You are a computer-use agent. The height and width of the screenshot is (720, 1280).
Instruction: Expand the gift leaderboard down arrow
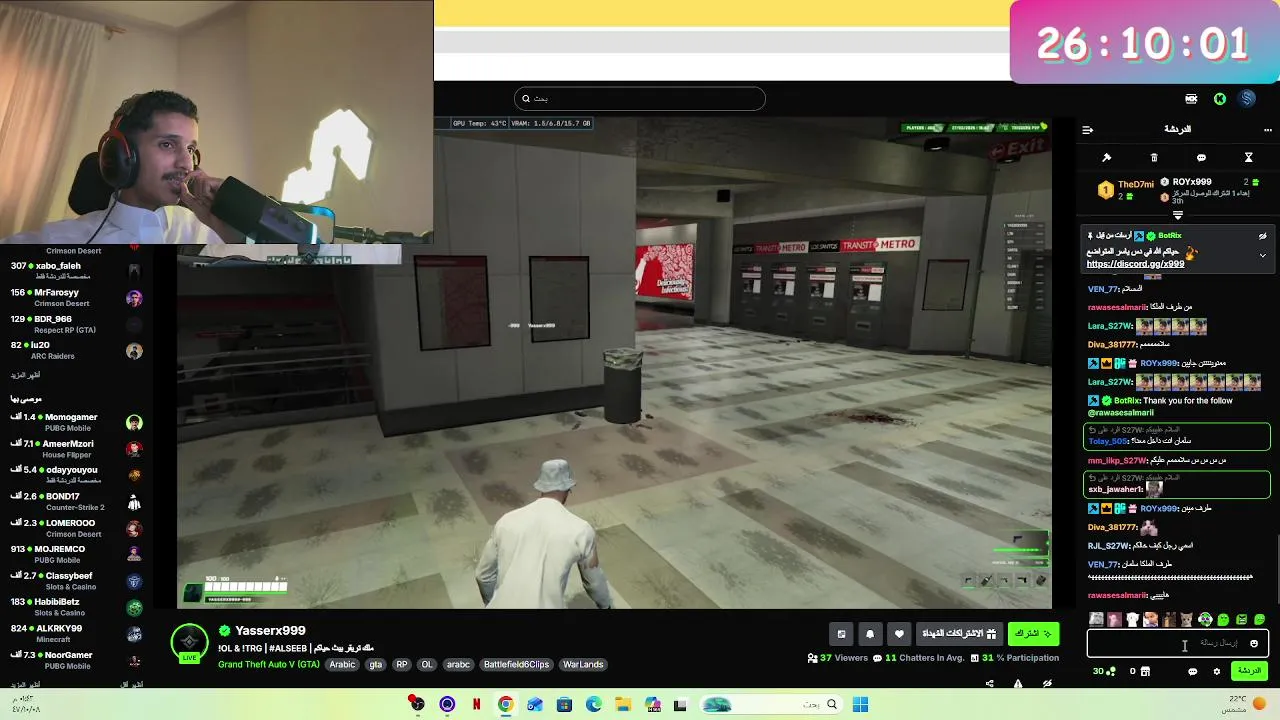pyautogui.click(x=1177, y=215)
